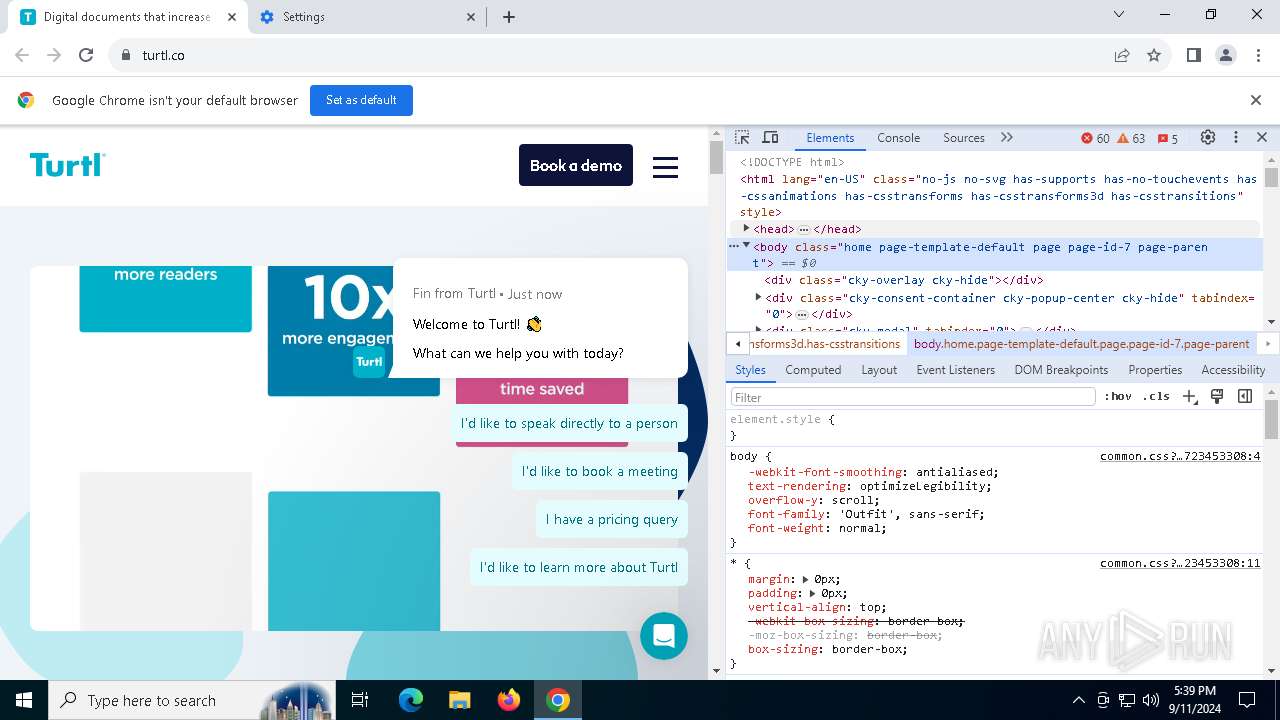This screenshot has width=1280, height=720.
Task: Choose 'I'd like to learn more about Turtl'
Action: (579, 567)
